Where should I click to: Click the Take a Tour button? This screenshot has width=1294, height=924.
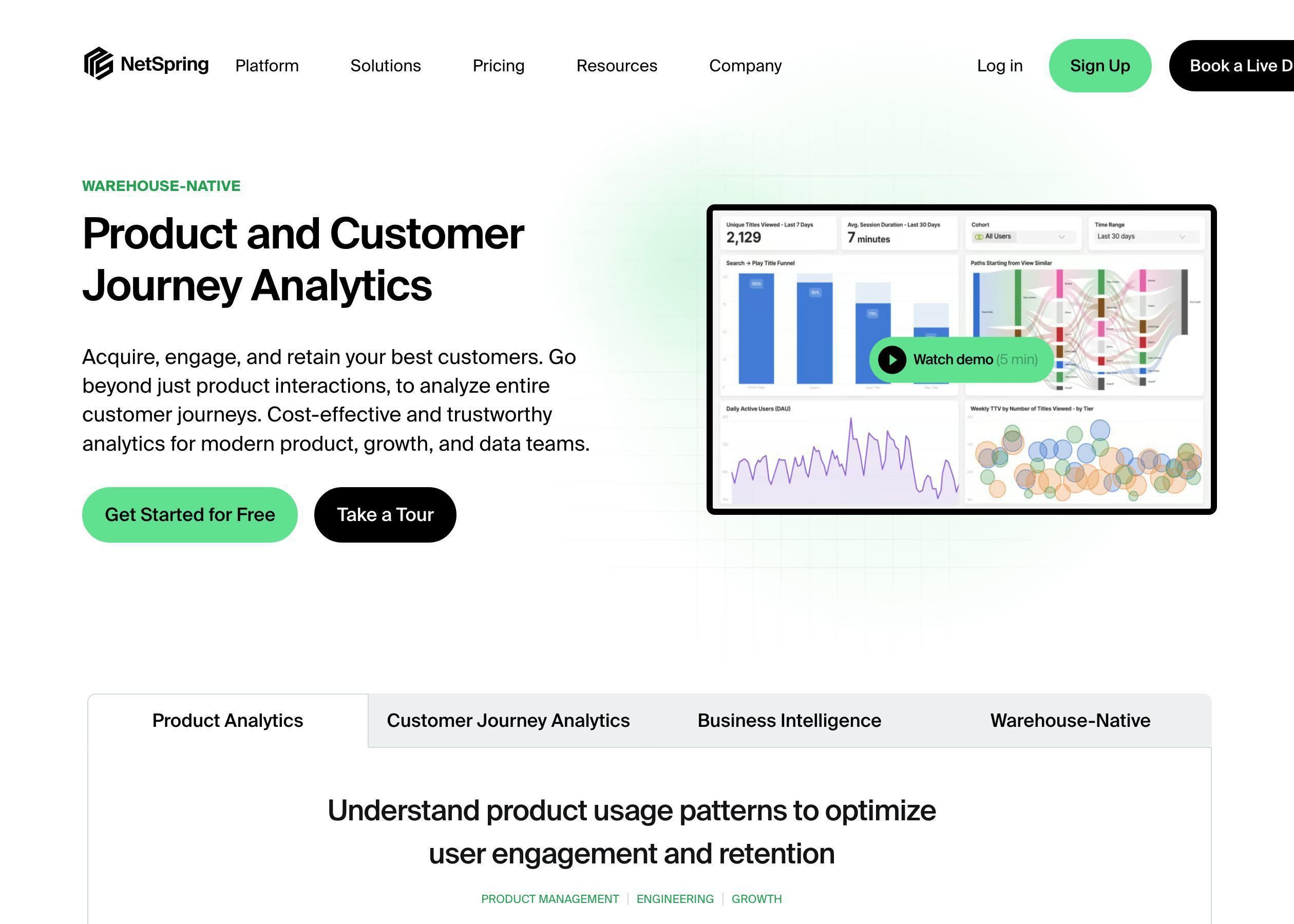coord(385,514)
